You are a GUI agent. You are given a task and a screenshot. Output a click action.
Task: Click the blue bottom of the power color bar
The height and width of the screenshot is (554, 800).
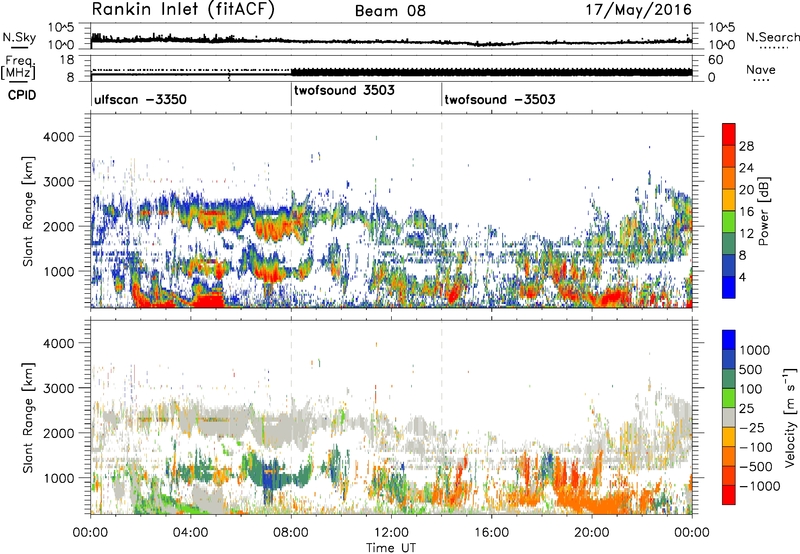pos(729,287)
